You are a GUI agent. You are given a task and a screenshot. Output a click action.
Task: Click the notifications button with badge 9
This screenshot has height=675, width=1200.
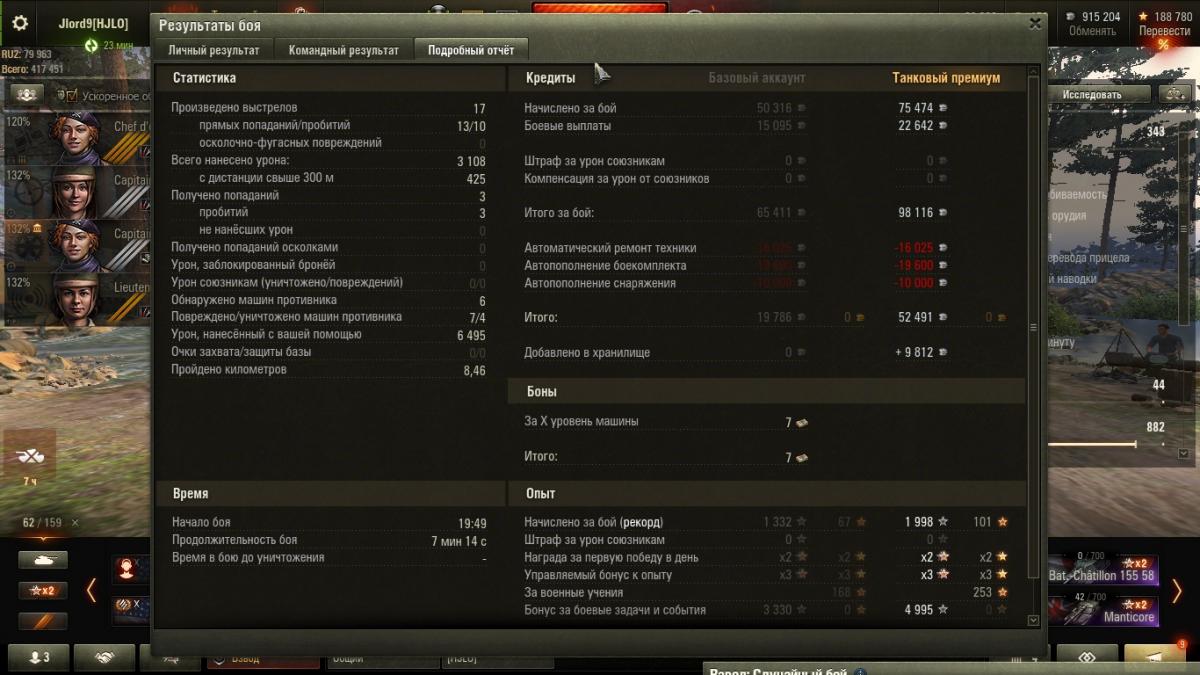pos(1156,657)
